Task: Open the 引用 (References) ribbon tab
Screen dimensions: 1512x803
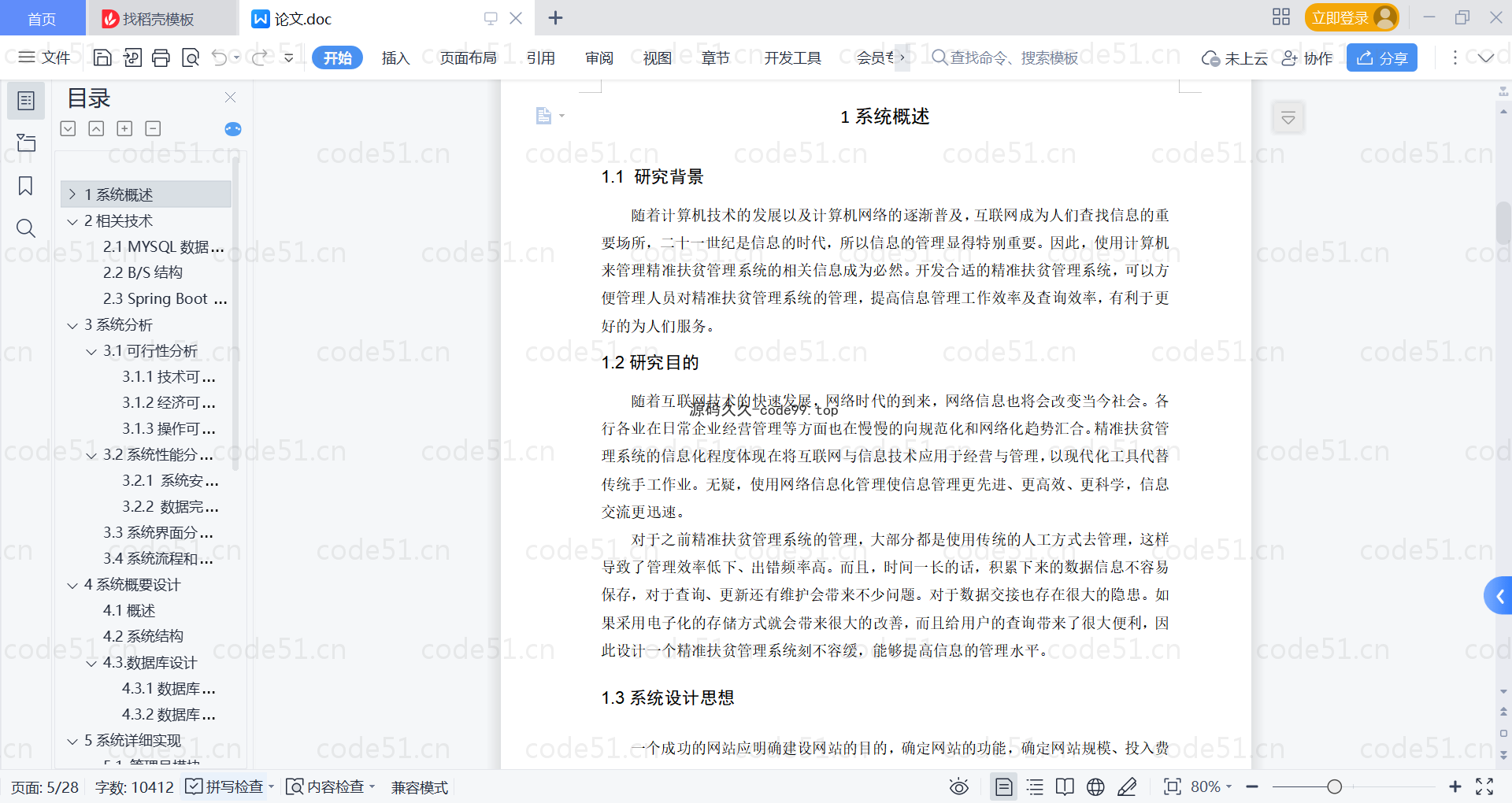Action: (x=541, y=57)
